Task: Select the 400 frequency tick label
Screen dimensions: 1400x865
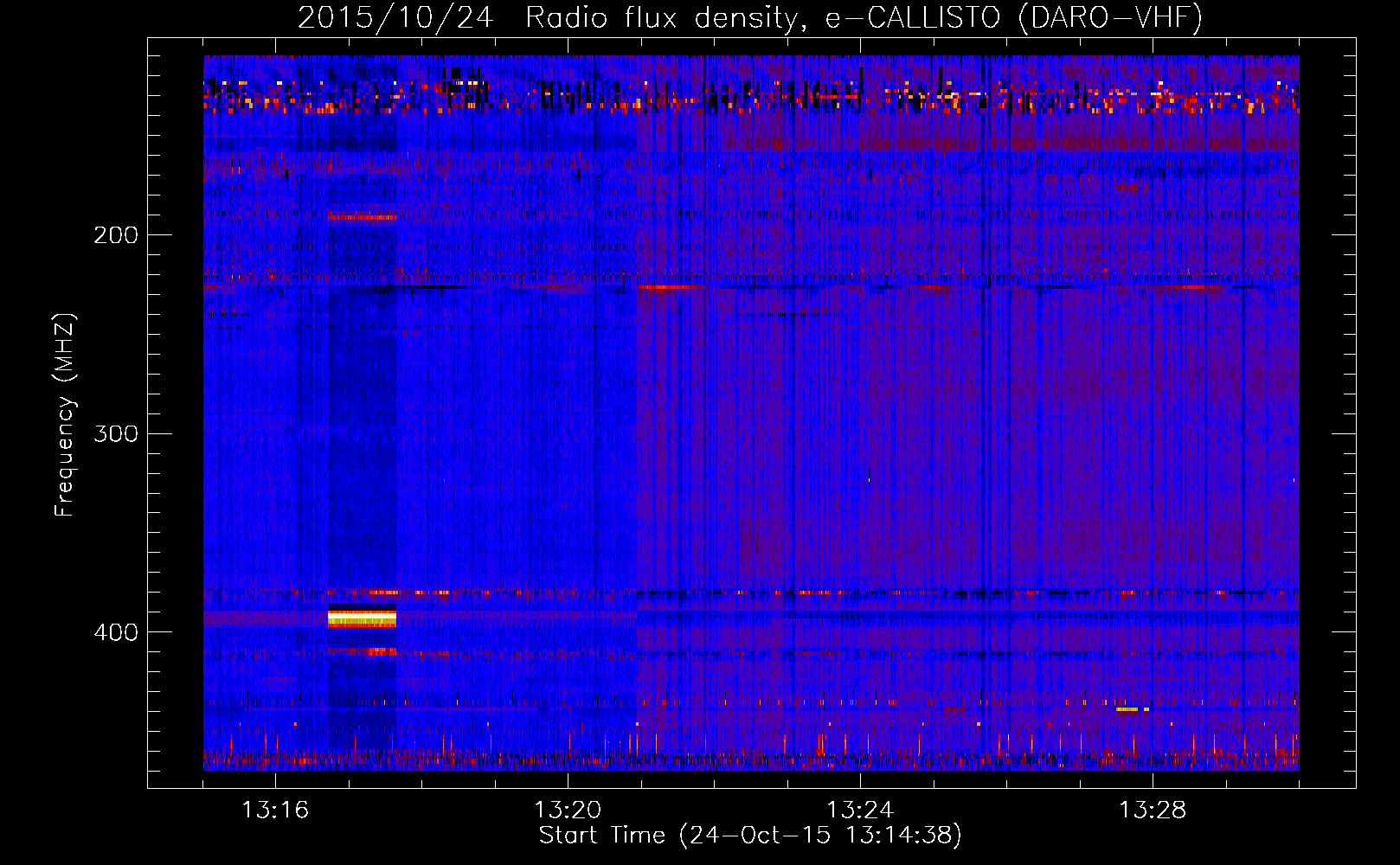Action: 116,632
